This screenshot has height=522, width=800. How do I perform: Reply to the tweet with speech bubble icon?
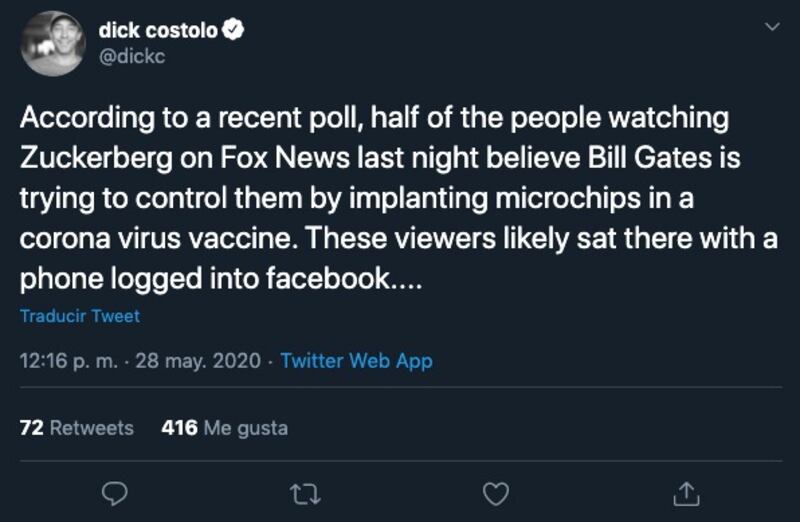(x=116, y=492)
